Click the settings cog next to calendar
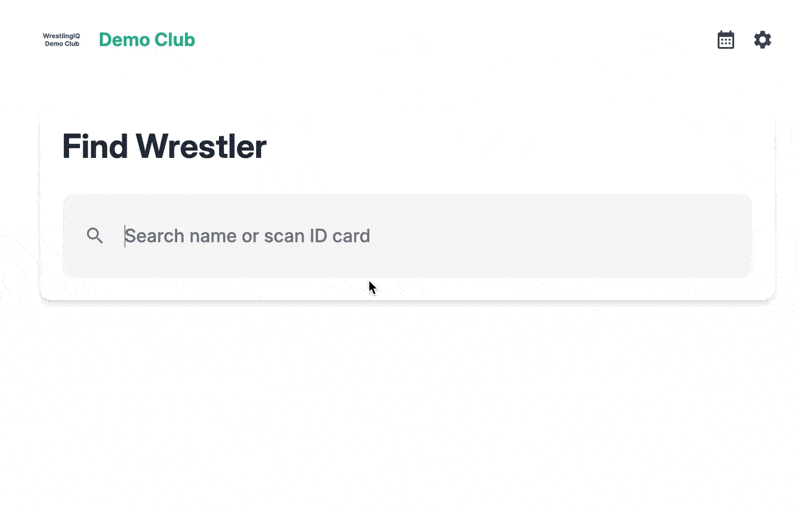800x512 pixels. pos(763,40)
